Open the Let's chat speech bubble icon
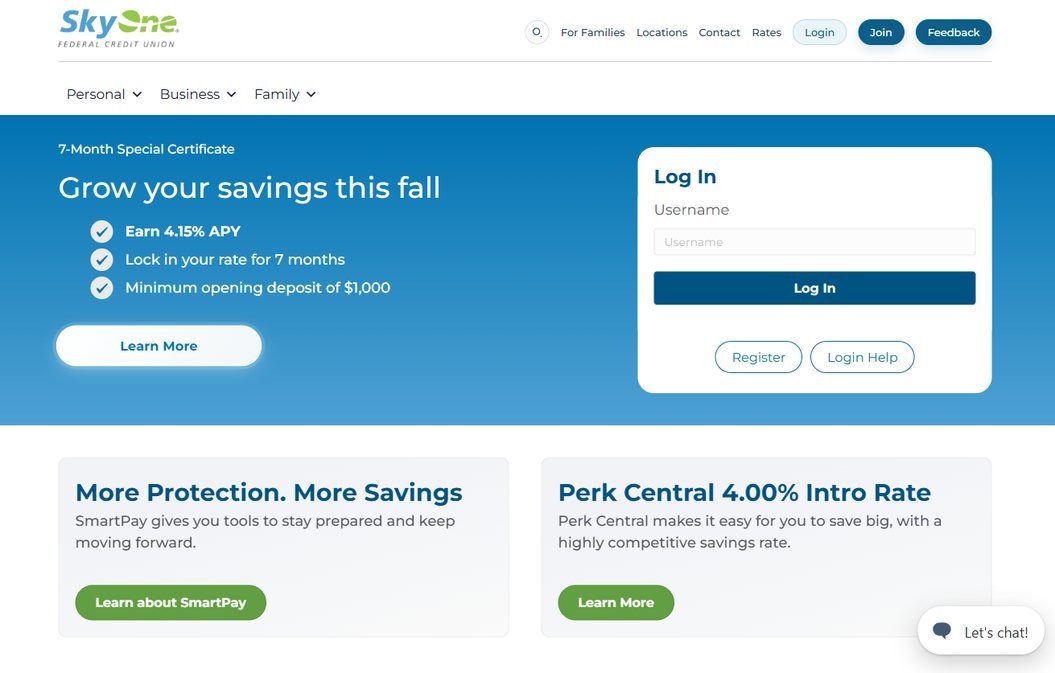 [942, 631]
